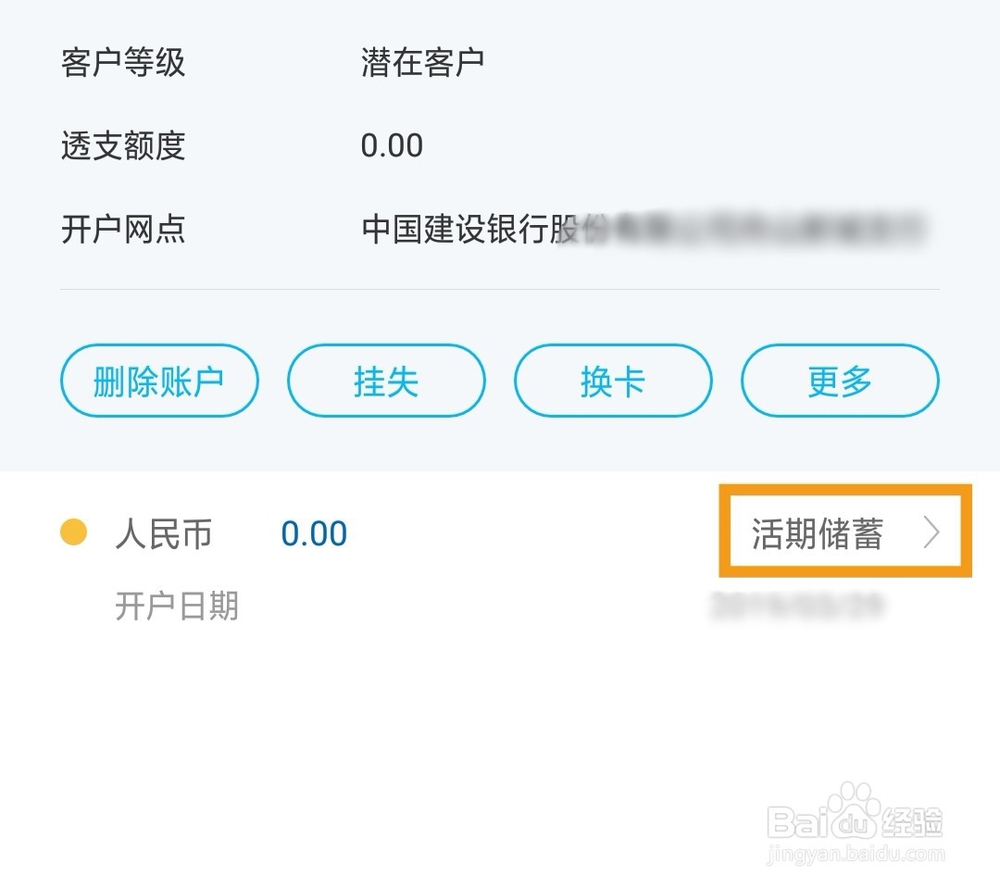Expand the chevron arrow beside 活期储蓄
Viewport: 1000px width, 888px height.
click(x=932, y=534)
